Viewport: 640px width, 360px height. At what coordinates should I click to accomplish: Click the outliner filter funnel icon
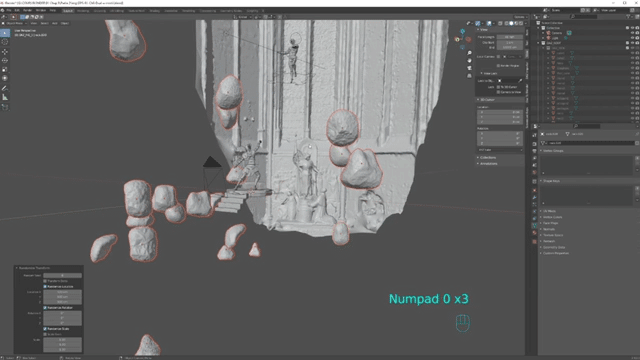coord(629,17)
